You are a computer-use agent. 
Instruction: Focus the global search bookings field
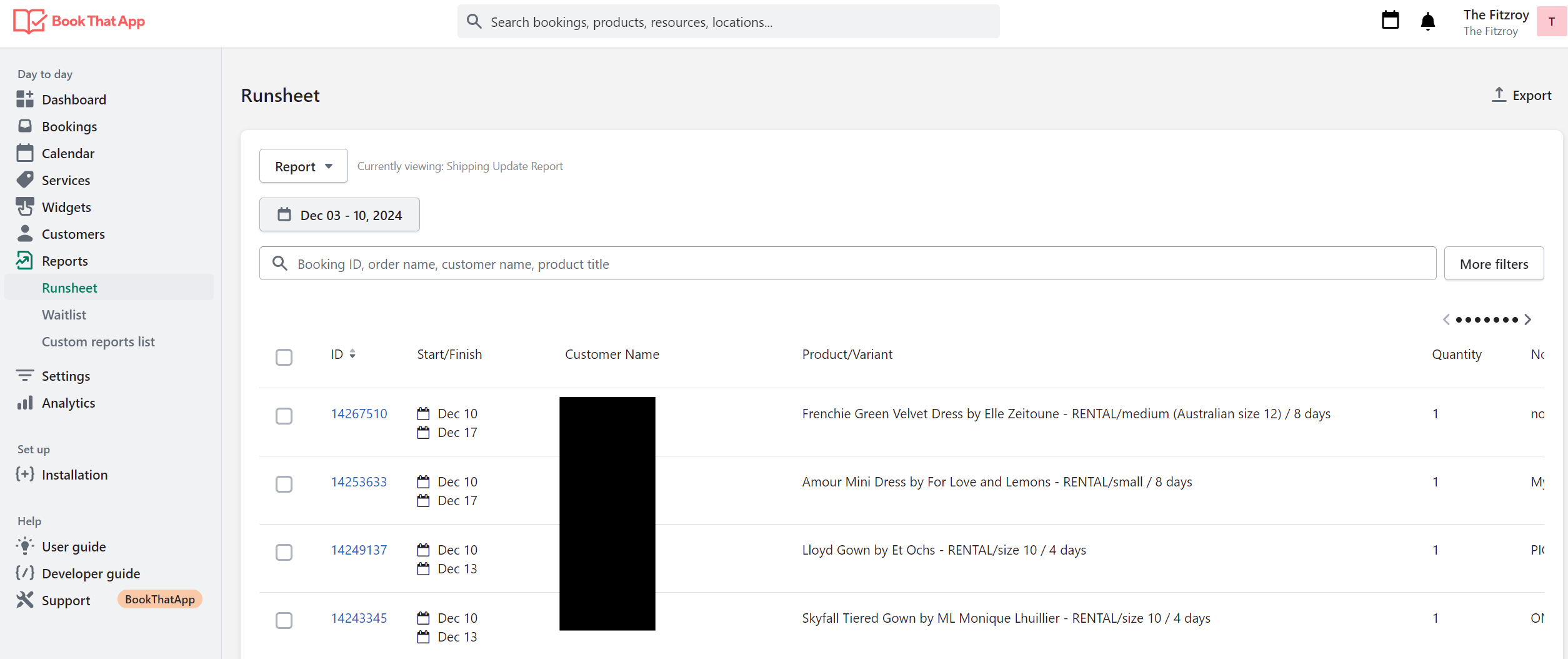pyautogui.click(x=728, y=22)
